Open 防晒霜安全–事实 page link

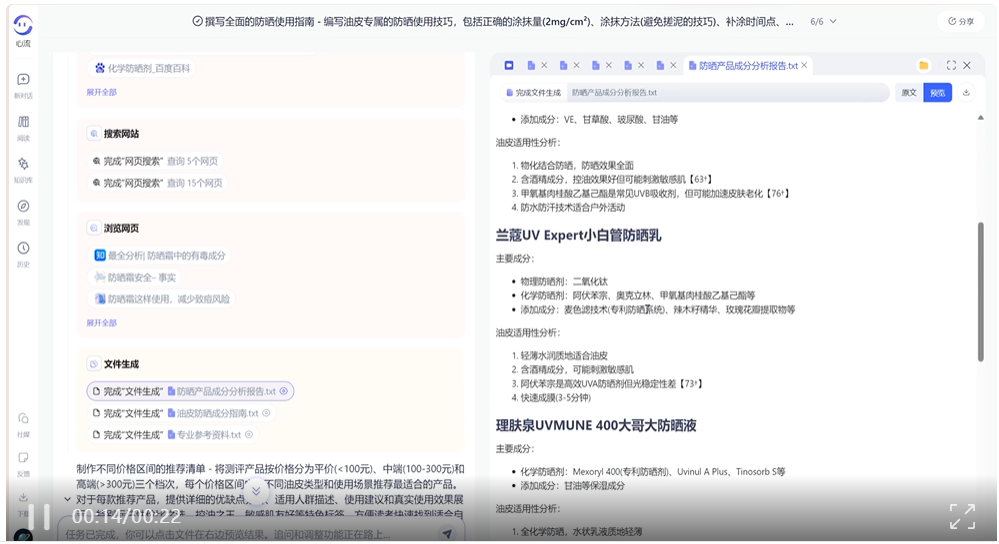coord(135,277)
